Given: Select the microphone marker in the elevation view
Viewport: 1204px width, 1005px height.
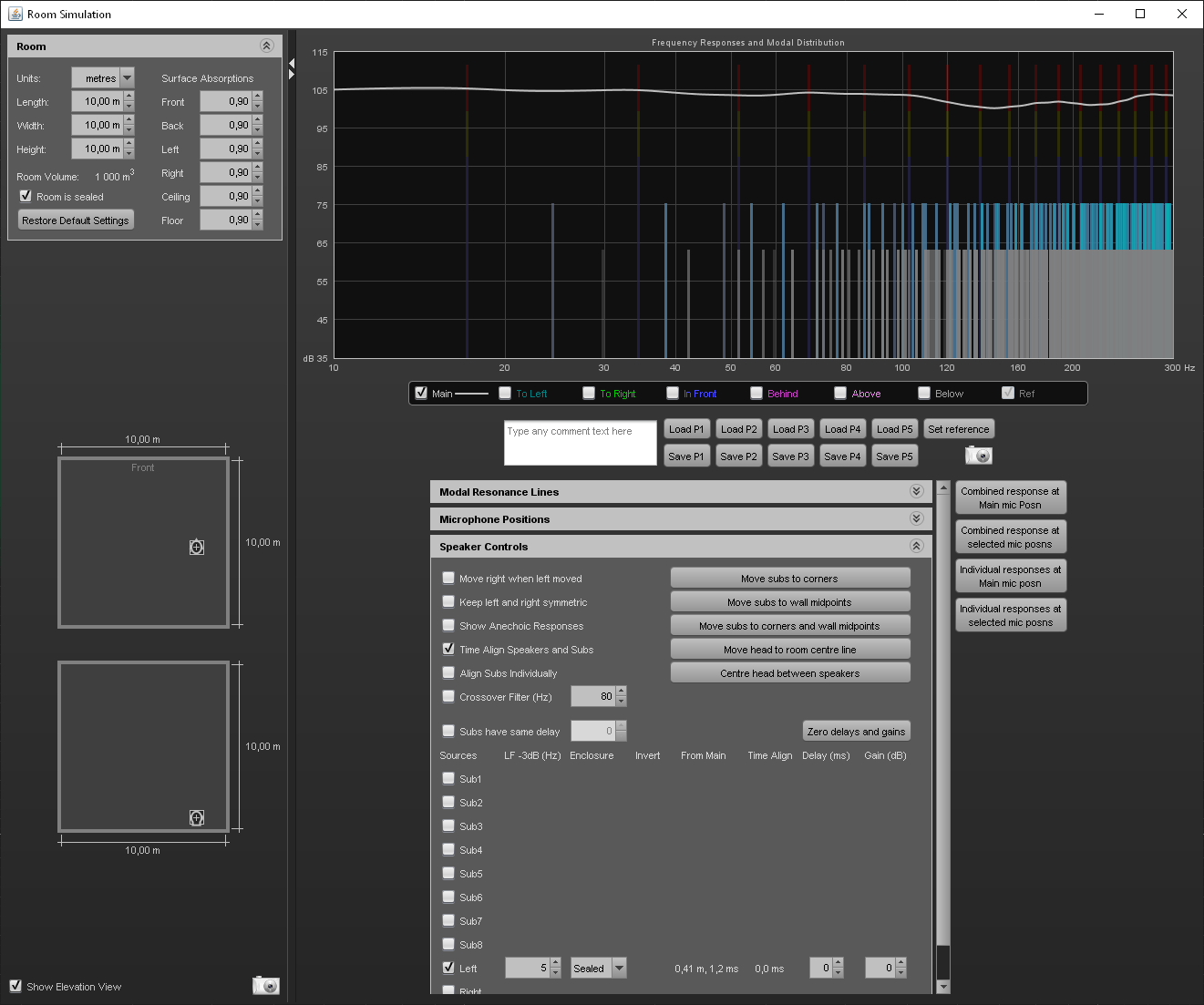Looking at the screenshot, I should pyautogui.click(x=197, y=817).
